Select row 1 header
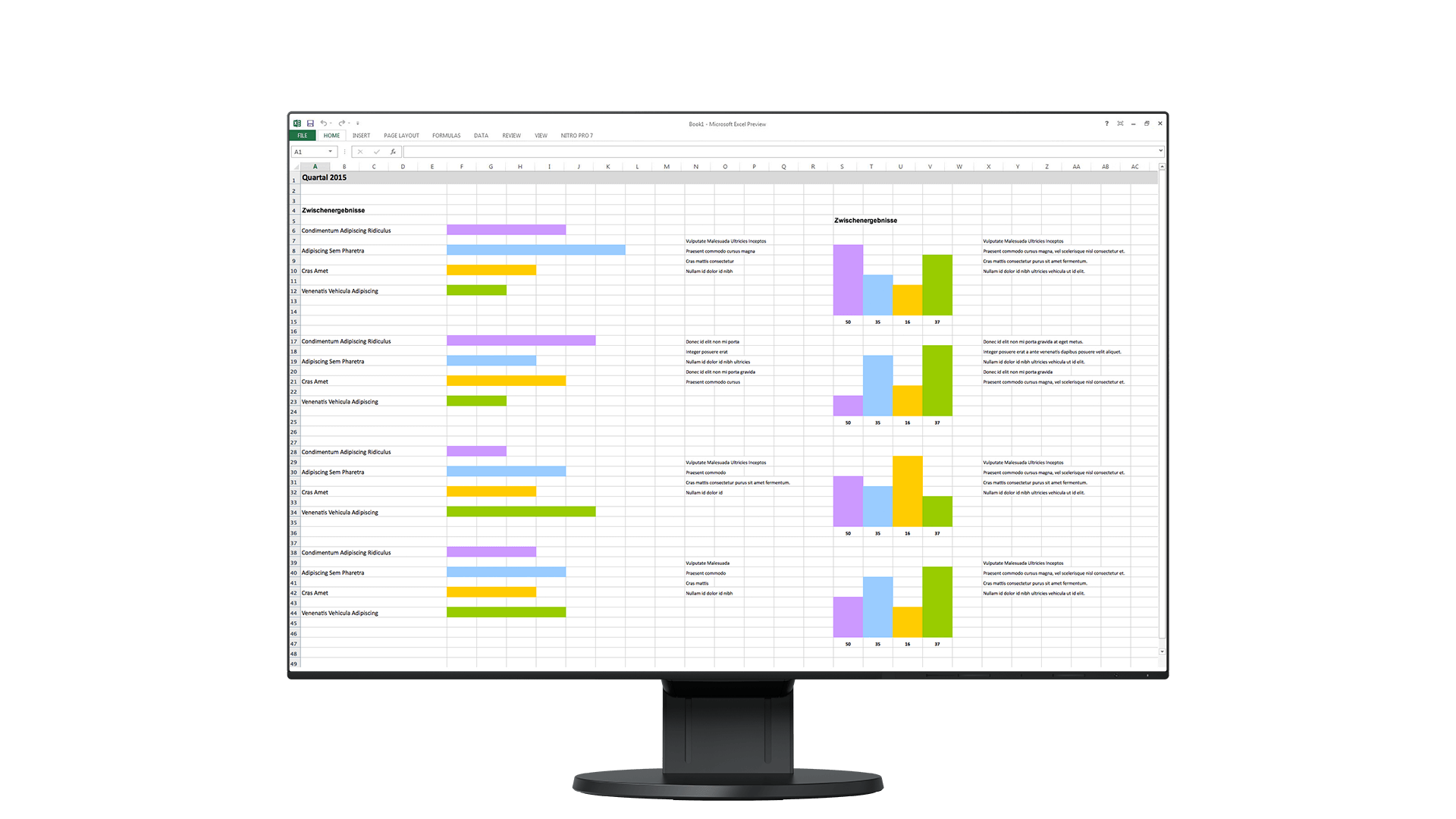The image size is (1456, 819). (294, 180)
